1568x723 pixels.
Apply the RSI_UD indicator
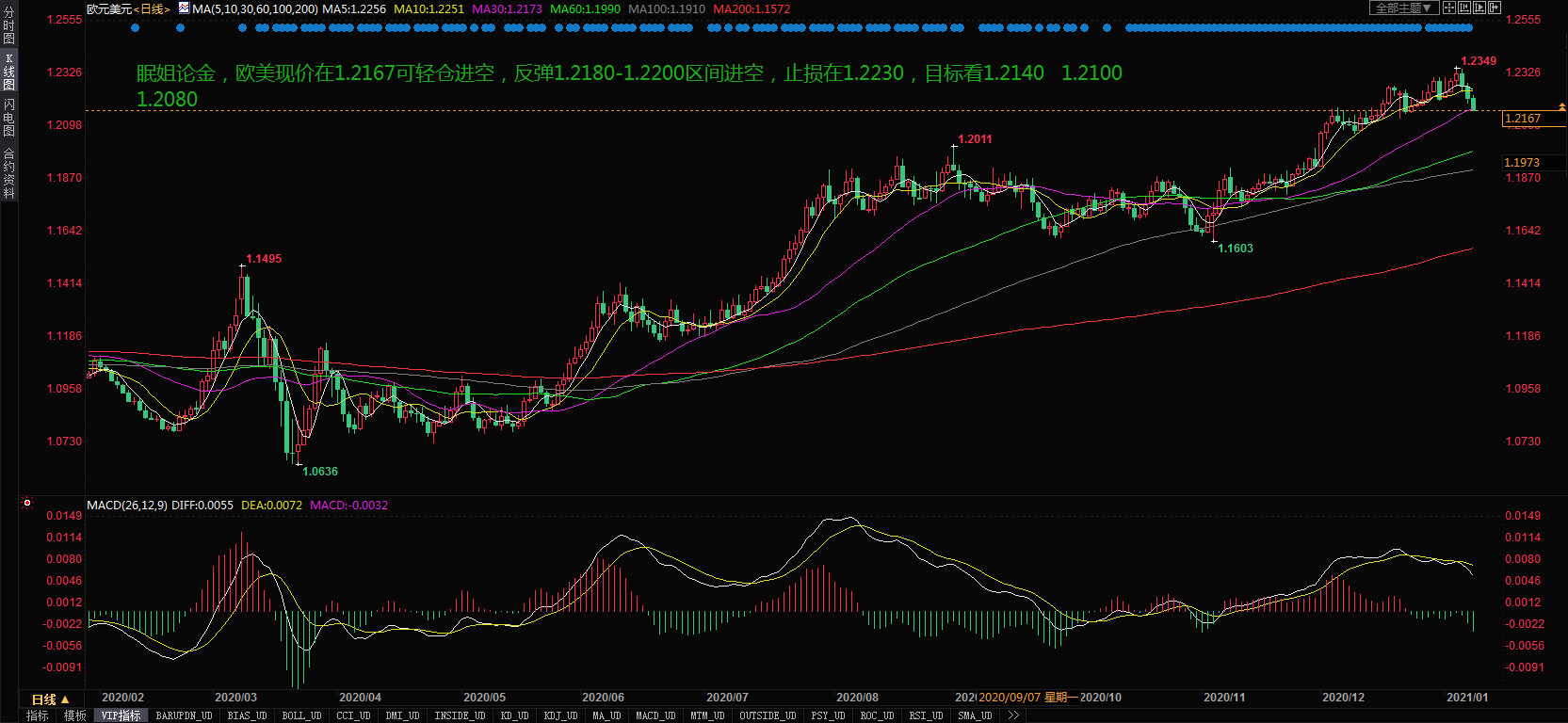(x=926, y=715)
